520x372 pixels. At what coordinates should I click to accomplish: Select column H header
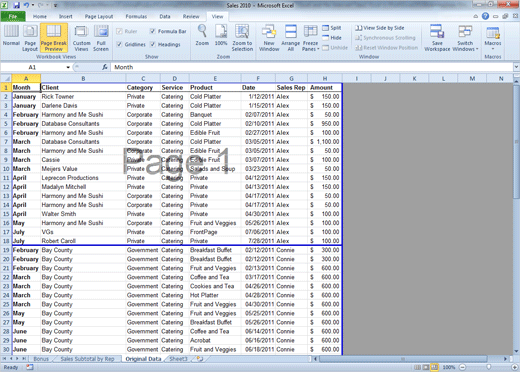click(x=325, y=79)
